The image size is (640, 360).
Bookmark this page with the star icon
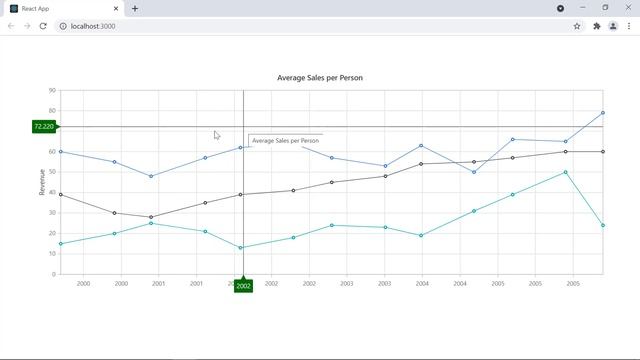577,26
